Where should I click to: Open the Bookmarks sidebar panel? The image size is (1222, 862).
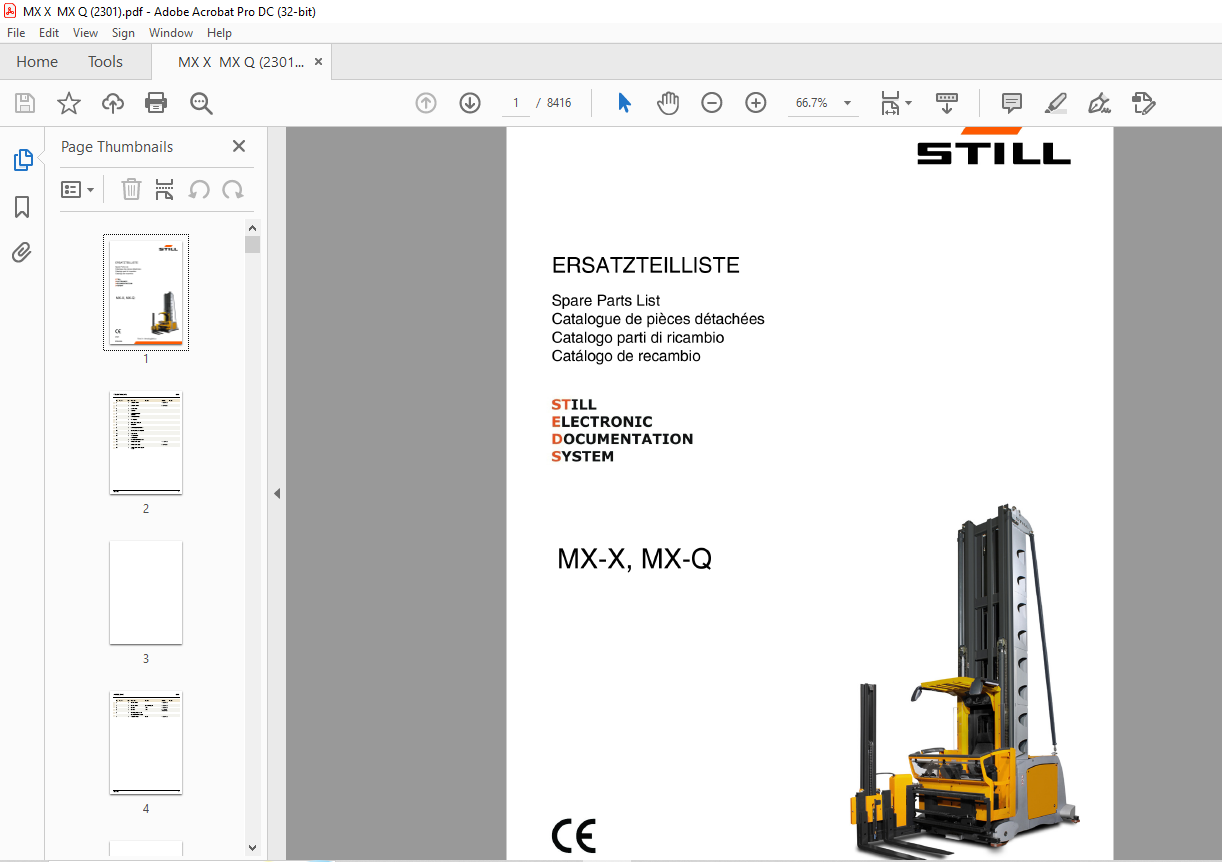click(x=22, y=207)
